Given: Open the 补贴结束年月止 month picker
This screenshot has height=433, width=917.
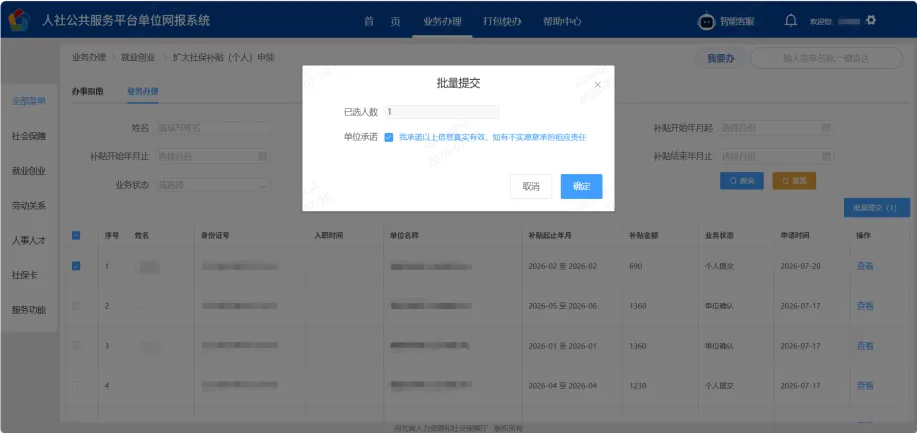Looking at the screenshot, I should (x=776, y=156).
